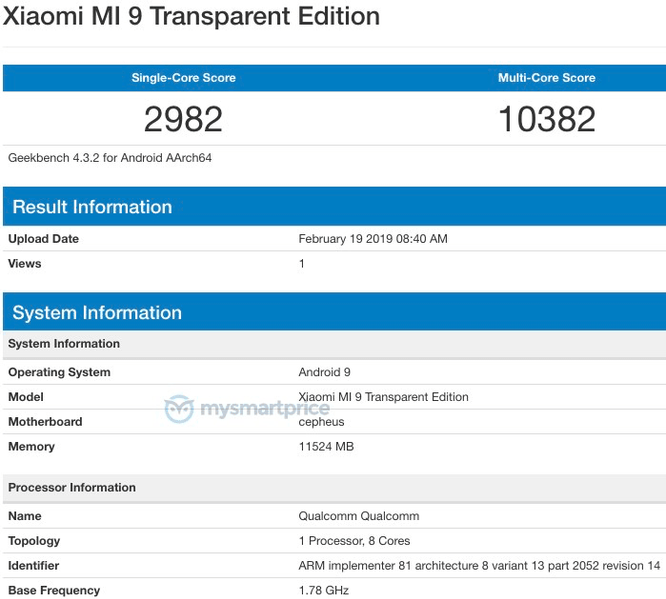
Task: Click the mysmartprice watermark logo icon
Action: pos(180,409)
